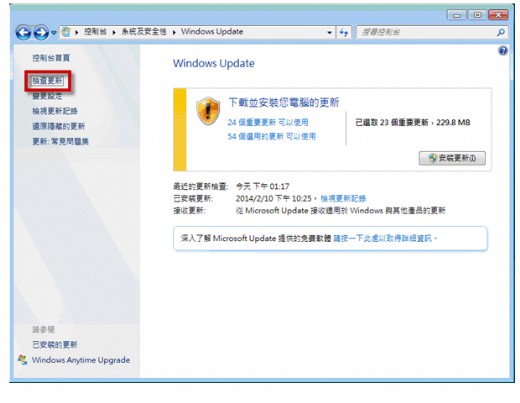Click 系統及安全性 breadcrumb in address bar
This screenshot has height=403, width=520.
pos(144,32)
